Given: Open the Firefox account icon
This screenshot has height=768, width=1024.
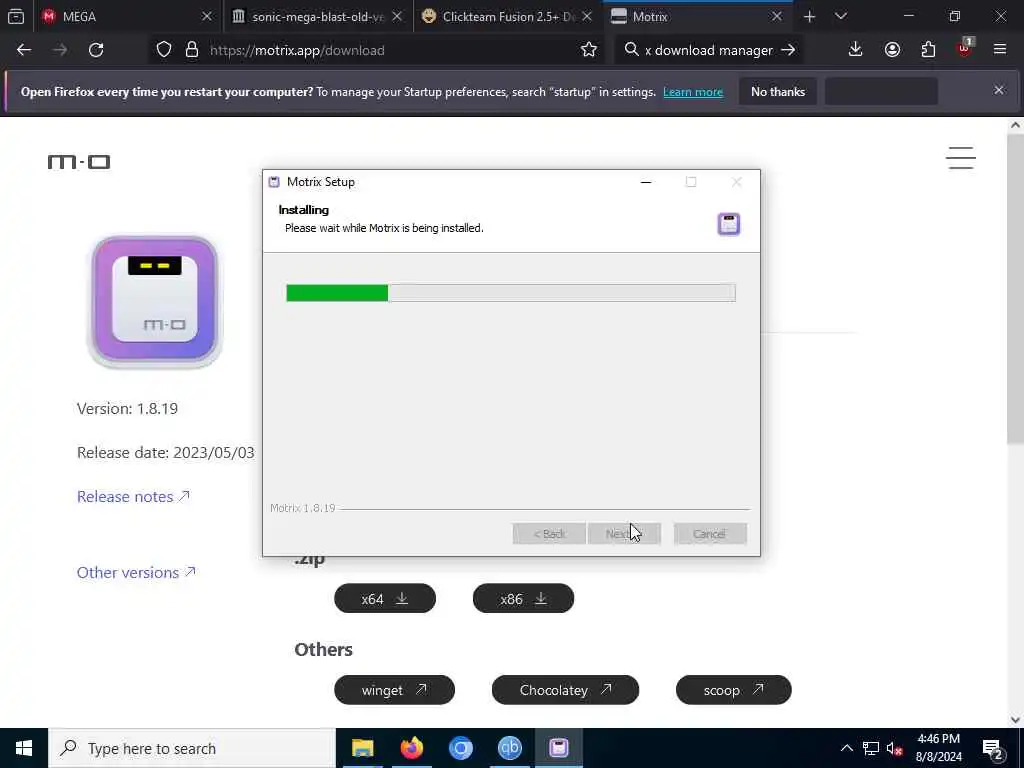Looking at the screenshot, I should click(x=892, y=50).
